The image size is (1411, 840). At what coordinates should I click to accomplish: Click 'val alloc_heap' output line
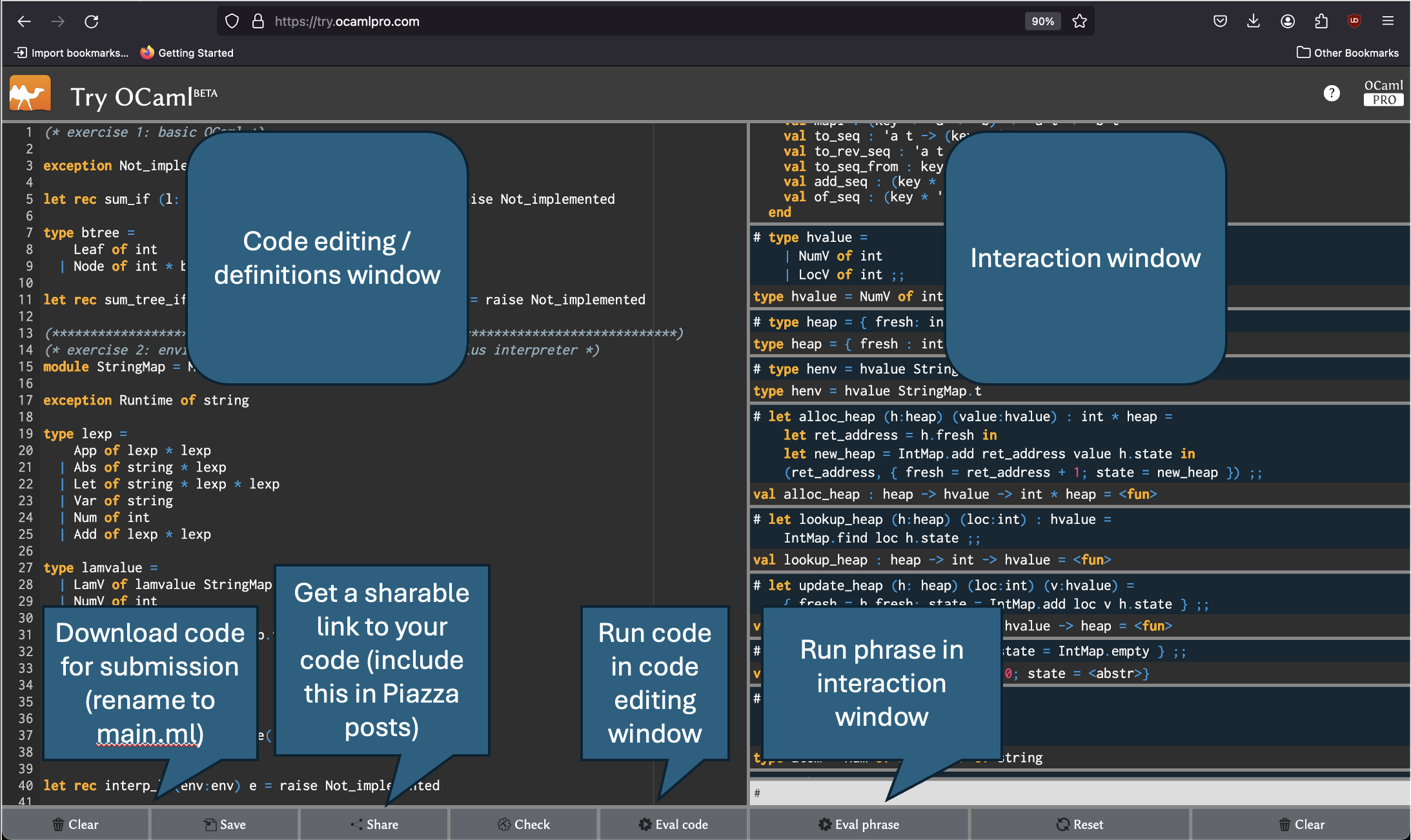point(955,494)
